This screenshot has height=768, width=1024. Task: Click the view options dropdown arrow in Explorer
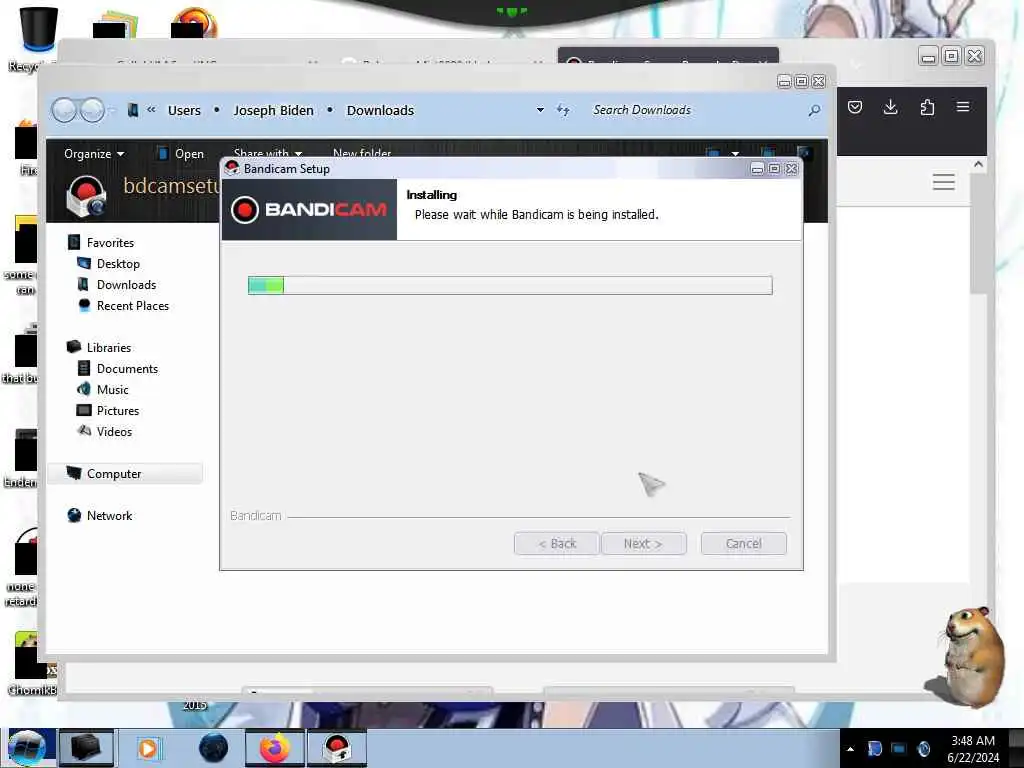pos(735,153)
